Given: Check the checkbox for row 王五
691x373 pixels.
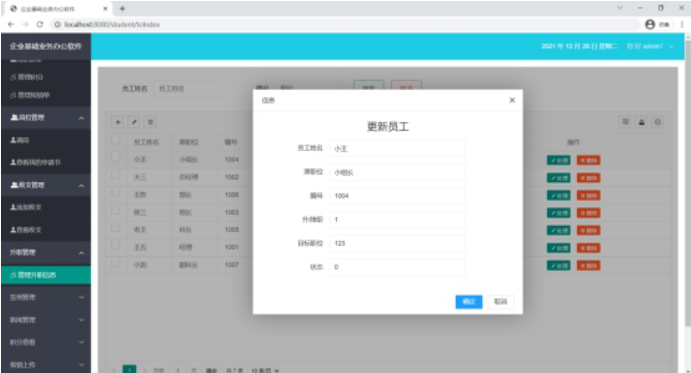Looking at the screenshot, I should [115, 245].
